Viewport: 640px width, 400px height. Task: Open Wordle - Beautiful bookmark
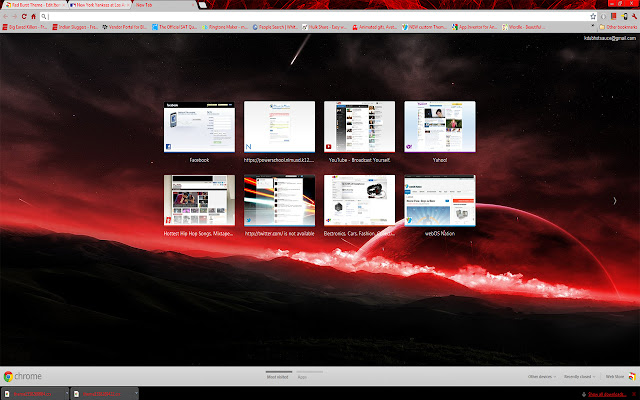click(524, 27)
